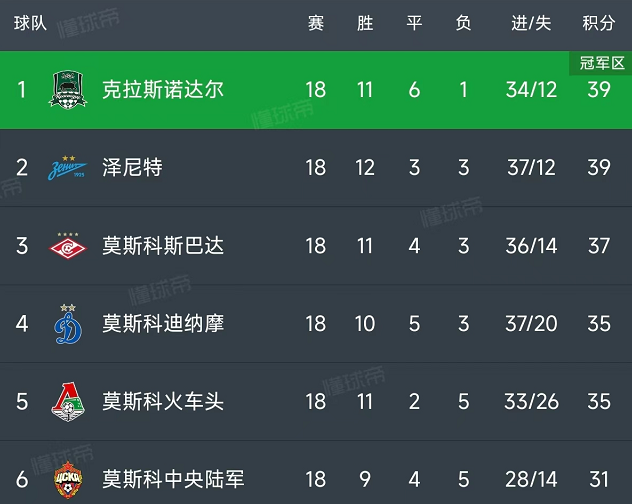The width and height of the screenshot is (632, 504).
Task: Click rank number 4 of Dynamo row
Action: click(22, 324)
